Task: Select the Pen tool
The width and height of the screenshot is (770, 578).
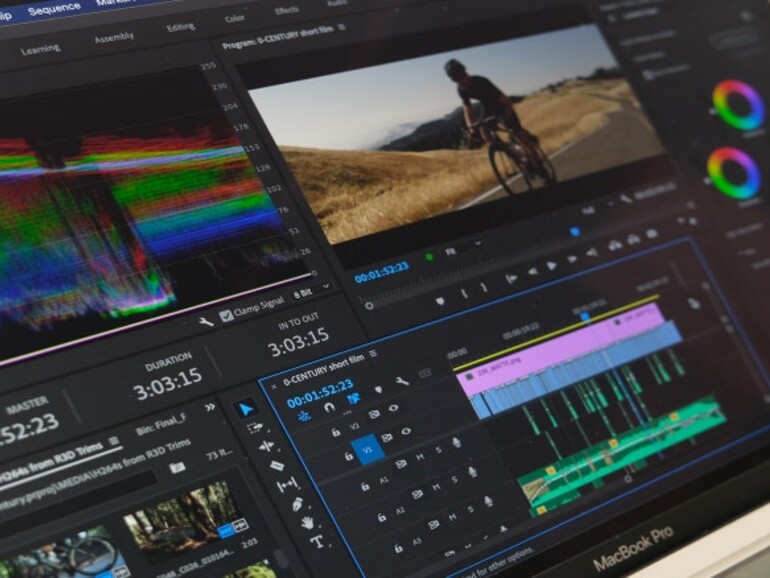Action: [x=297, y=503]
